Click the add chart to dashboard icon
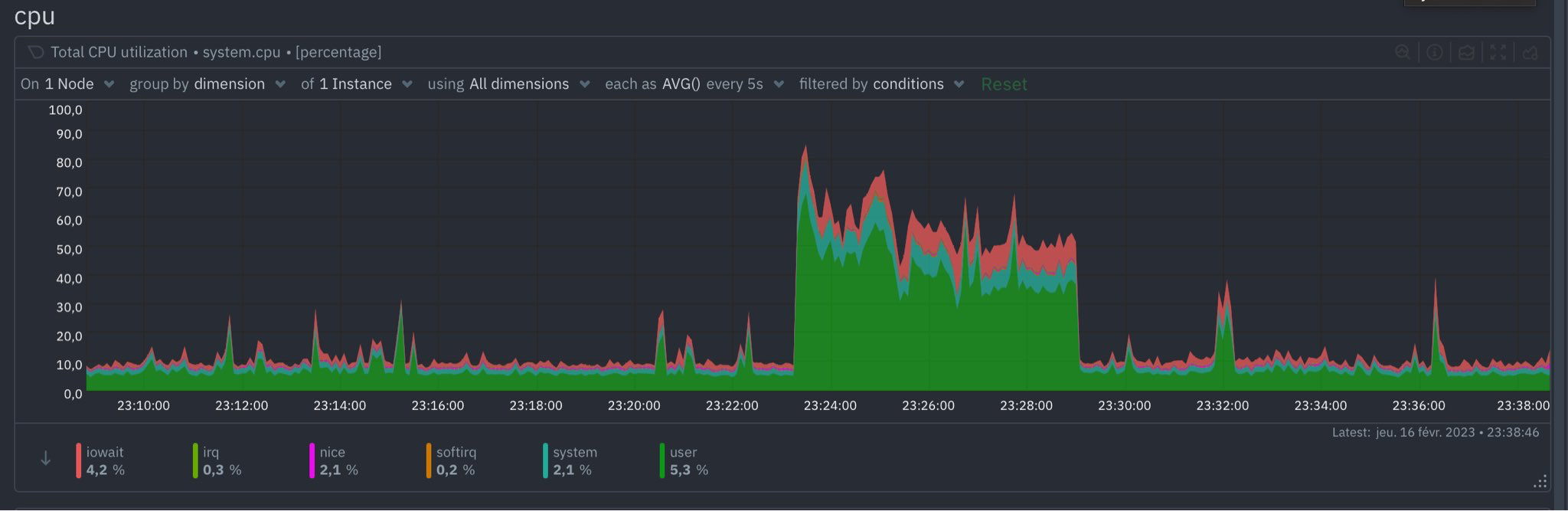The image size is (1568, 511). pyautogui.click(x=1530, y=52)
